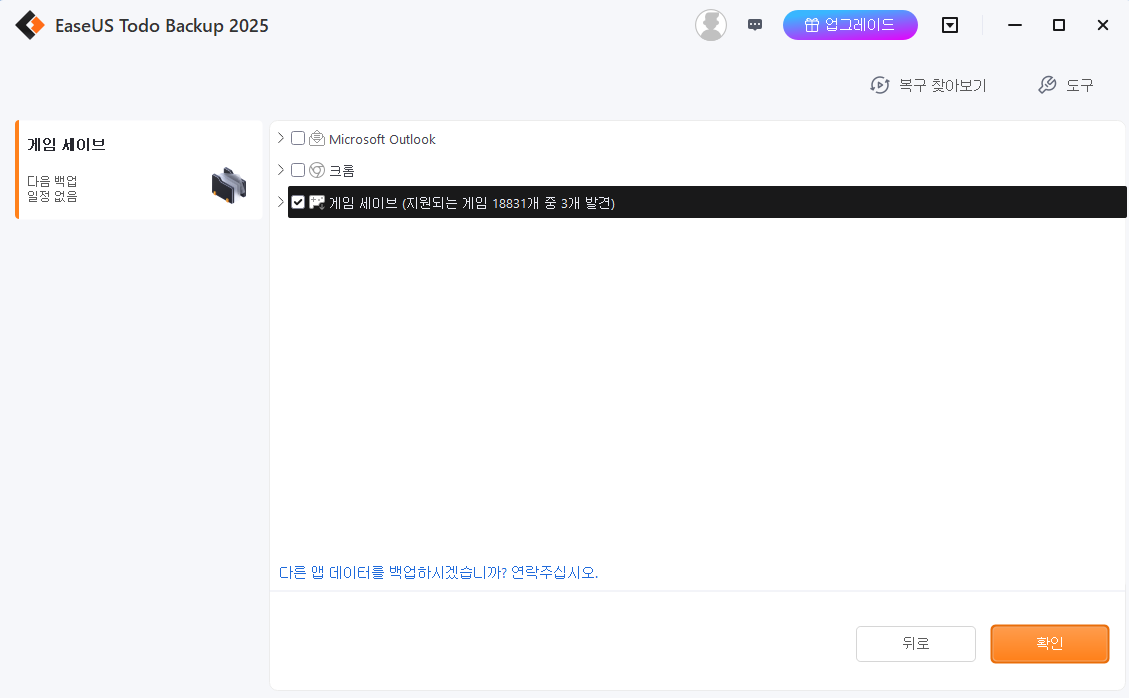This screenshot has height=698, width=1129.
Task: Open the user account avatar
Action: click(x=710, y=25)
